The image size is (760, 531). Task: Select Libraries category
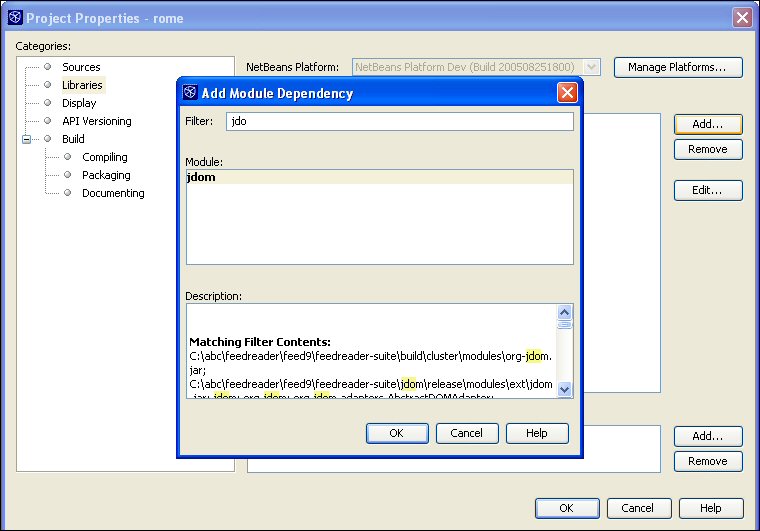[x=82, y=85]
